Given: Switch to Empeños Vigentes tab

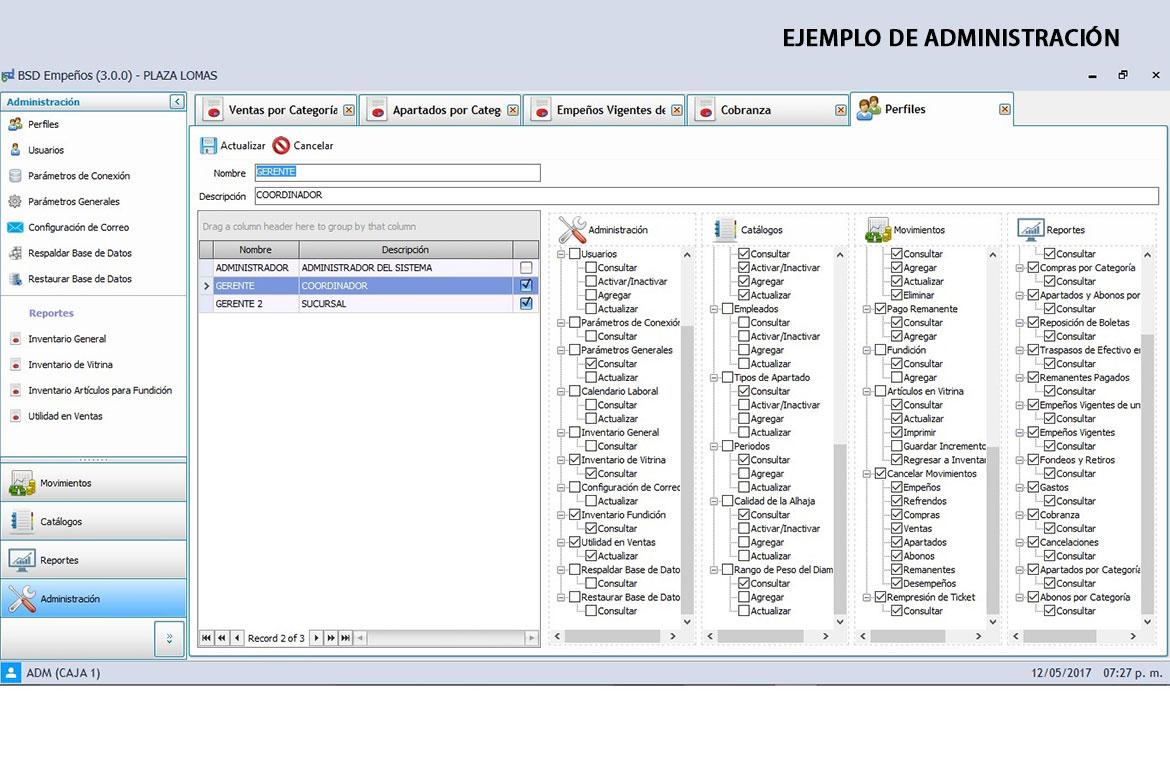Looking at the screenshot, I should coord(604,110).
